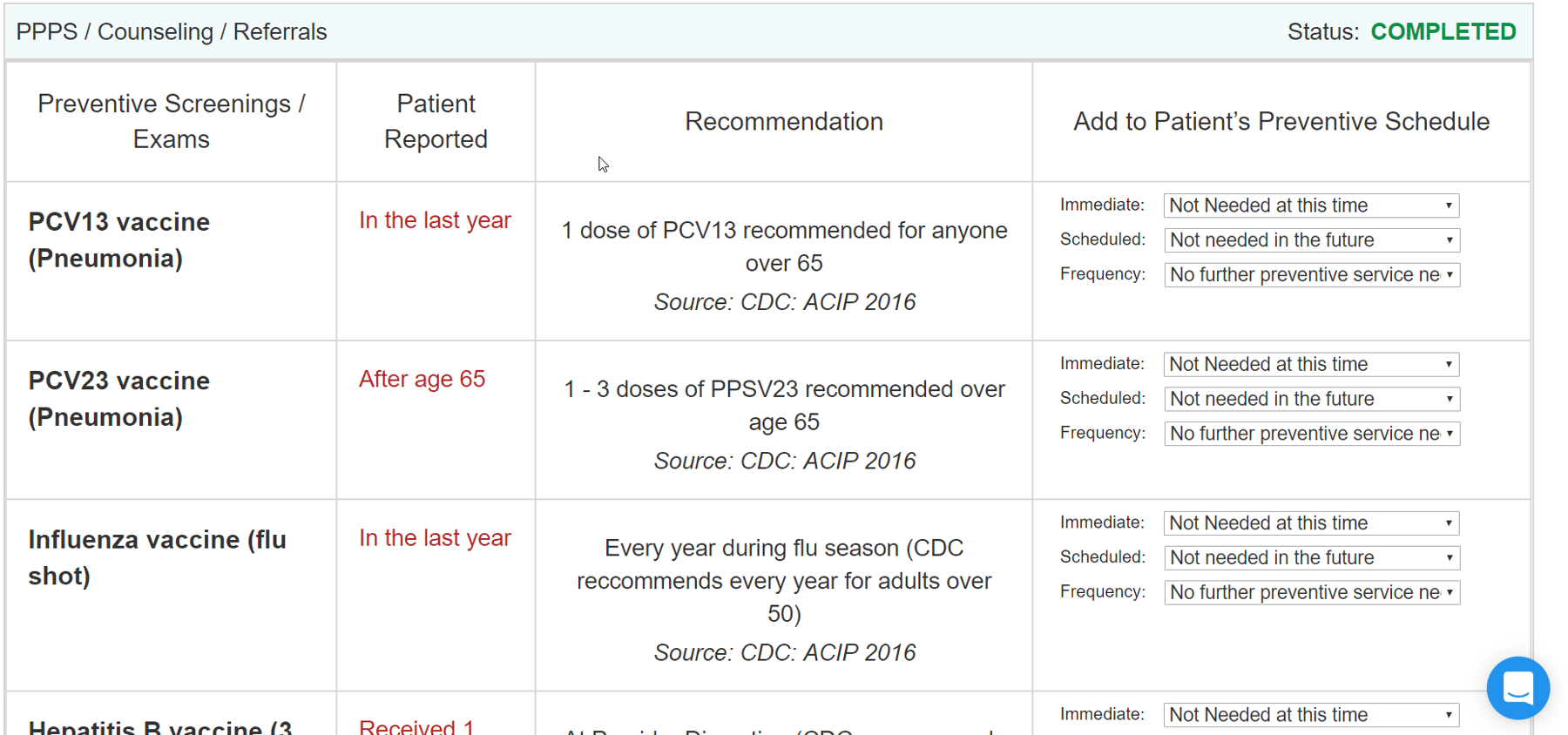
Task: Open the chat support bubble icon
Action: point(1517,687)
